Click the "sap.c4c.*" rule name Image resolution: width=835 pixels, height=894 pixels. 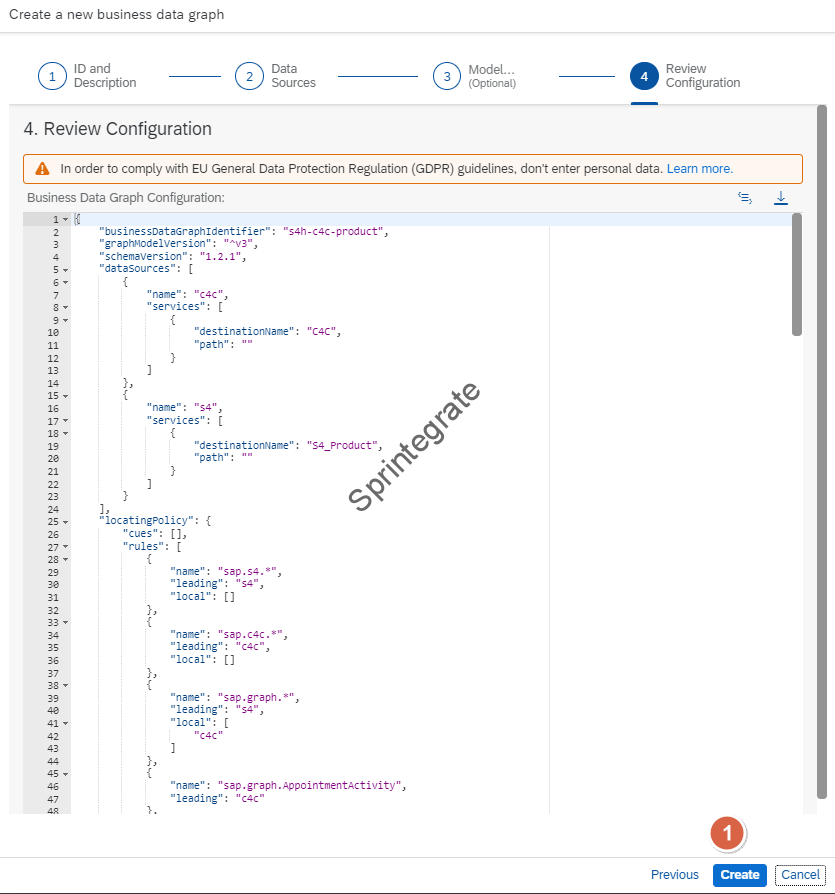pos(249,635)
